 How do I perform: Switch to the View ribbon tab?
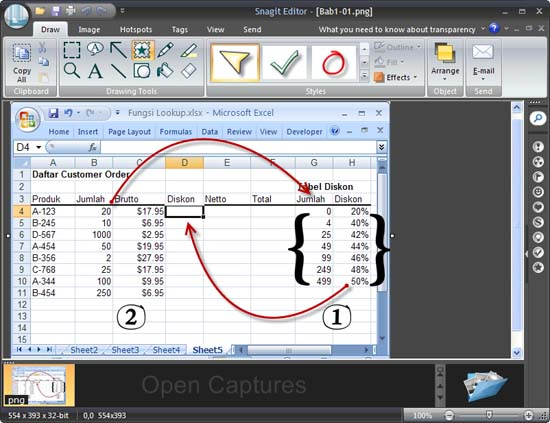pos(215,29)
